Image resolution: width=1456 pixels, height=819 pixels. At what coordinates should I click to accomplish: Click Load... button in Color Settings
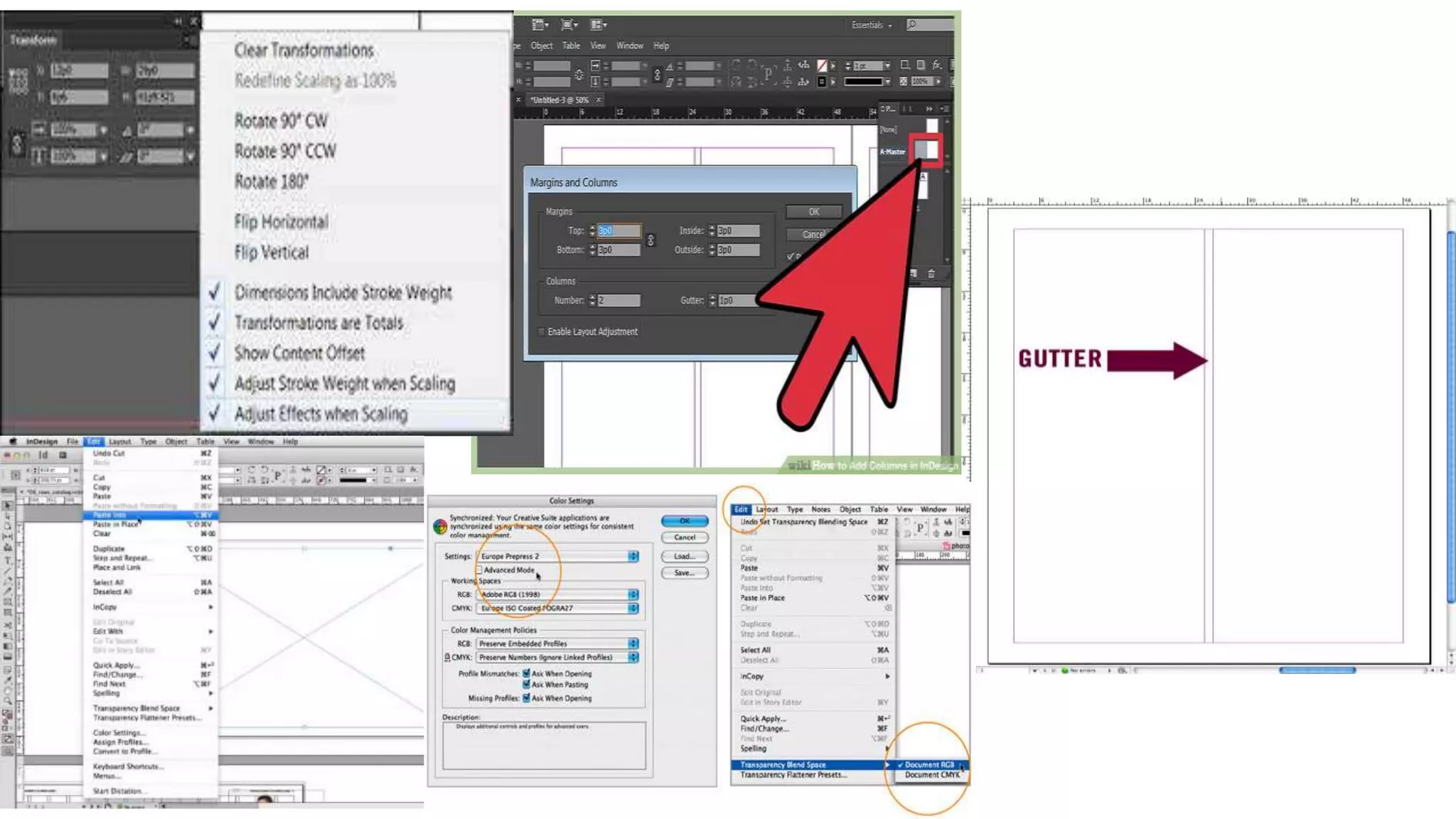pyautogui.click(x=684, y=557)
